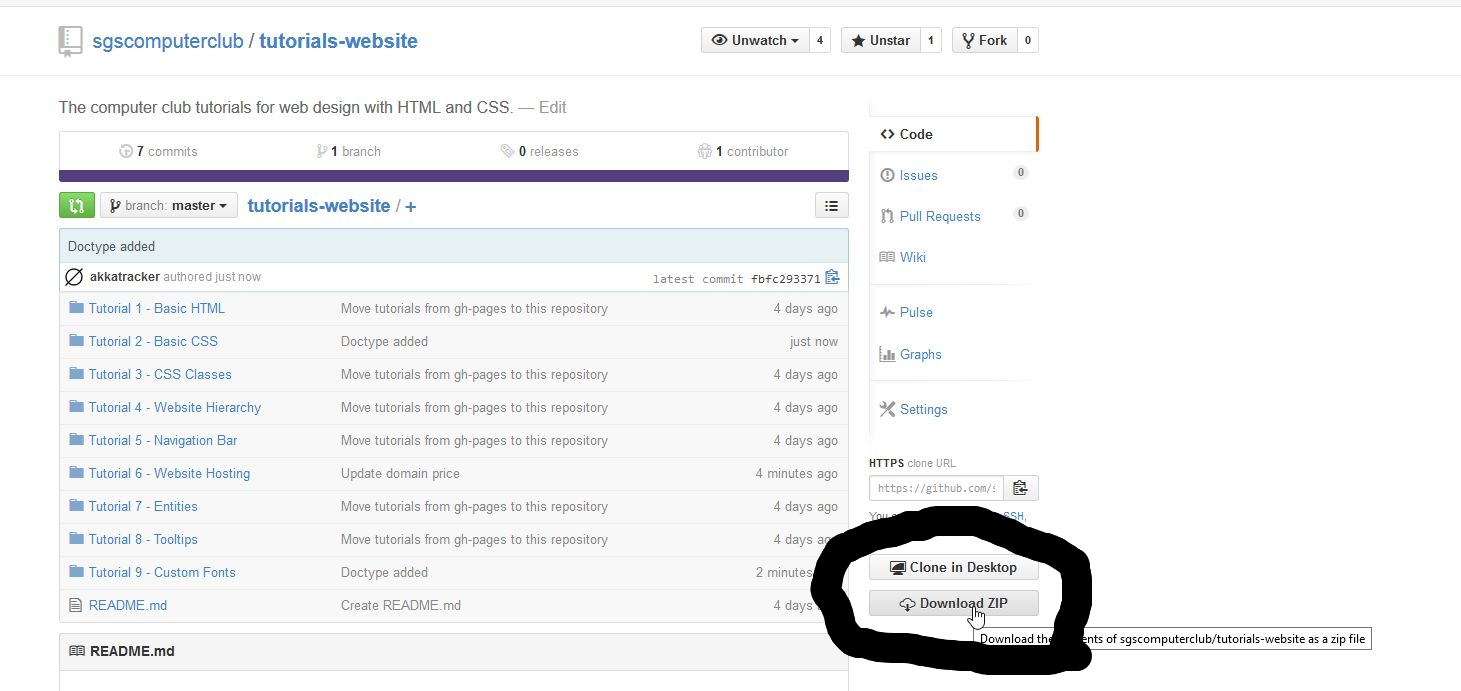This screenshot has width=1461, height=691.
Task: Click the green compare branches button
Action: [77, 205]
